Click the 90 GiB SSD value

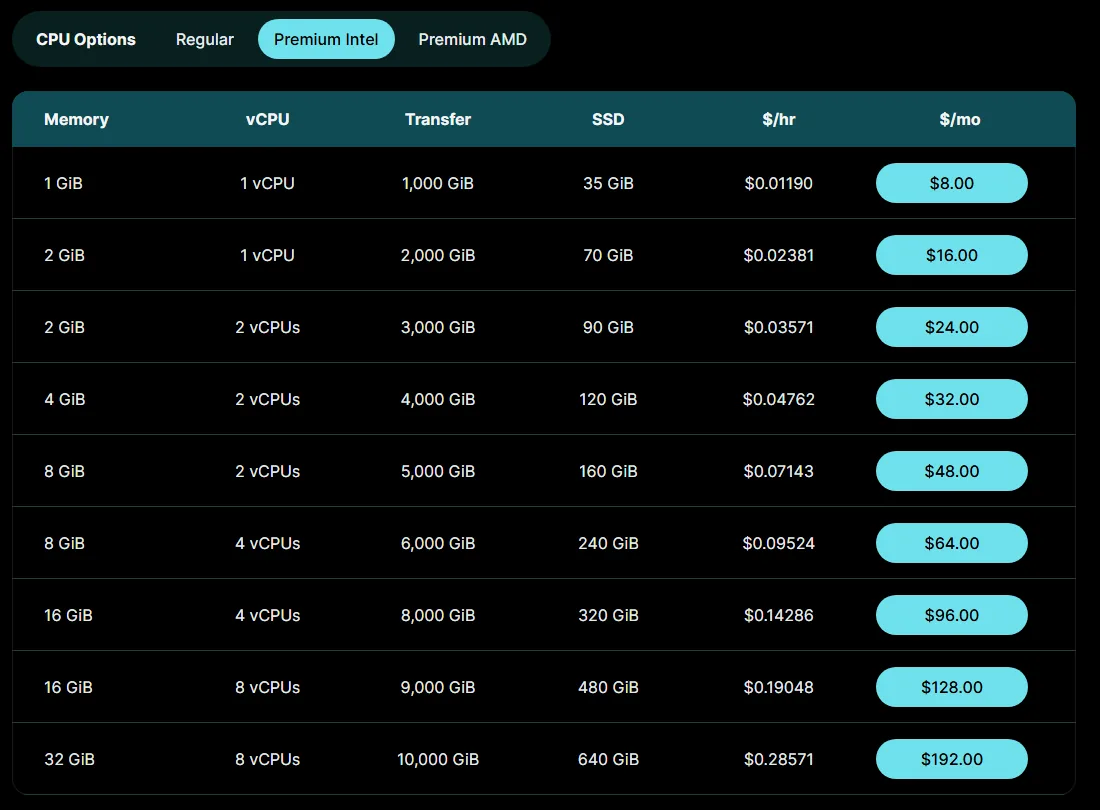(608, 328)
